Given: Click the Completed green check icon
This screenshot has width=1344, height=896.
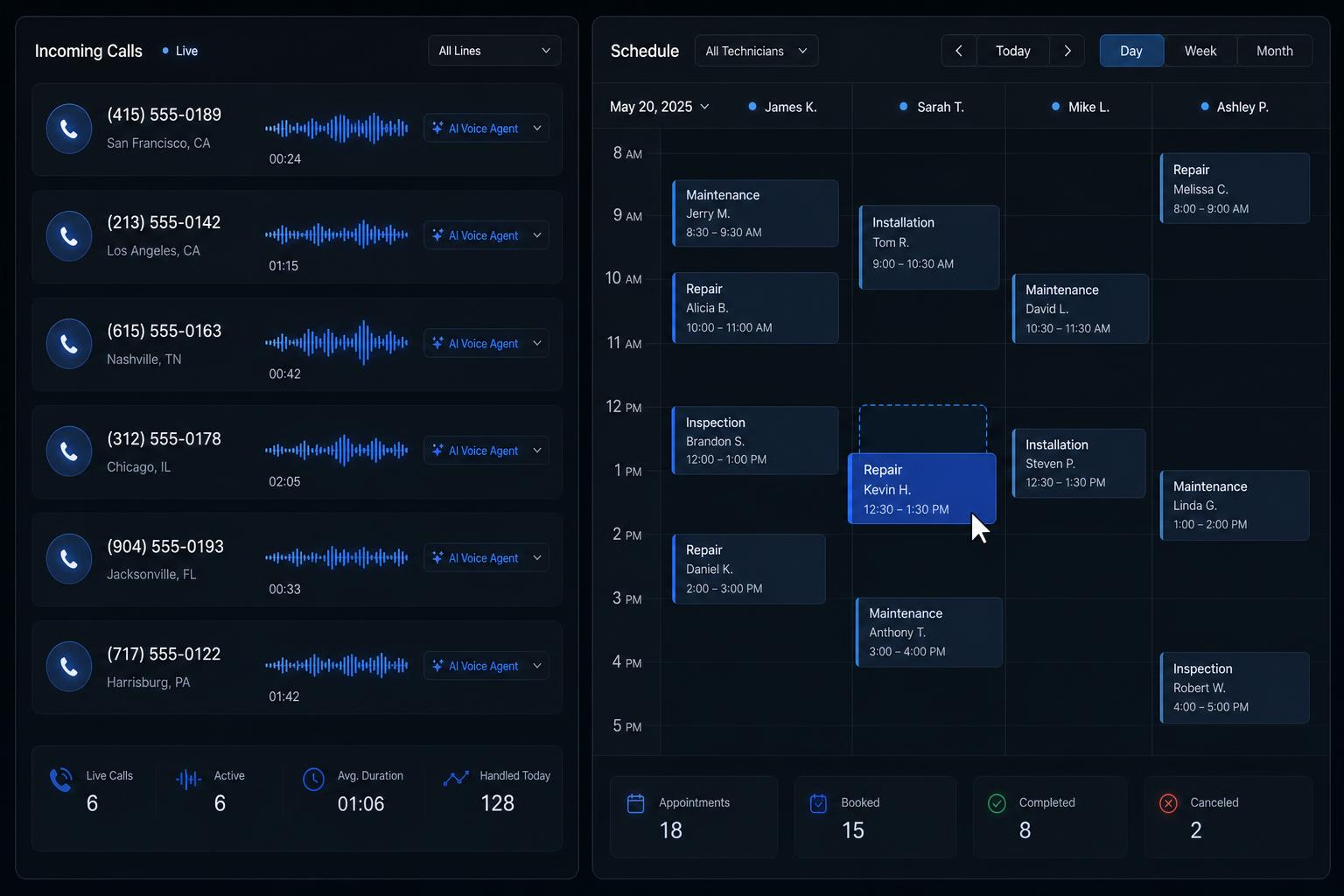Looking at the screenshot, I should tap(997, 803).
